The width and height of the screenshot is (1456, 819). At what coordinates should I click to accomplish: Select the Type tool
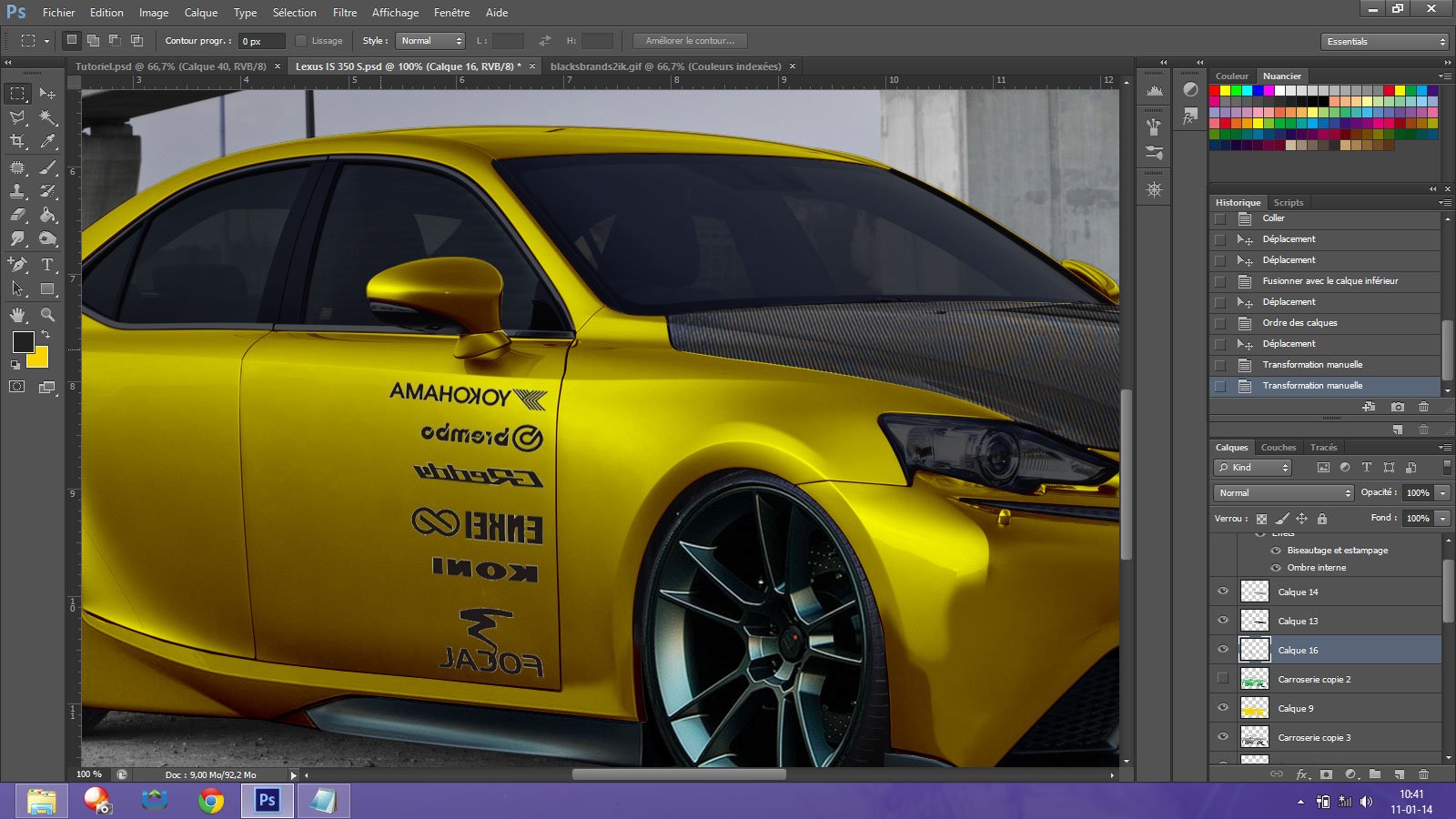click(x=47, y=265)
